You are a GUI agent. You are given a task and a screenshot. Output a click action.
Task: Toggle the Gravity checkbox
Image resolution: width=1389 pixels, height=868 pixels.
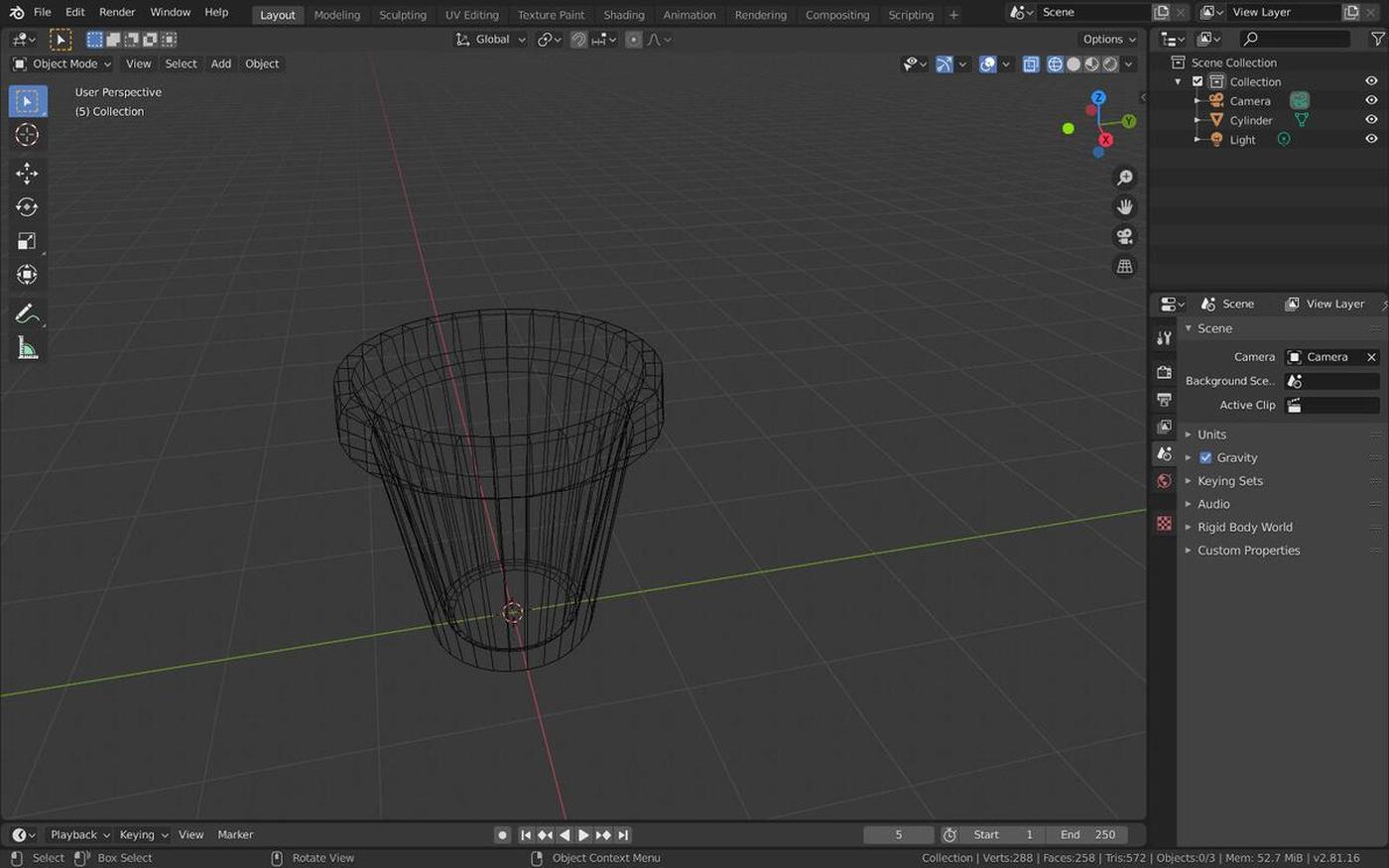(x=1205, y=458)
